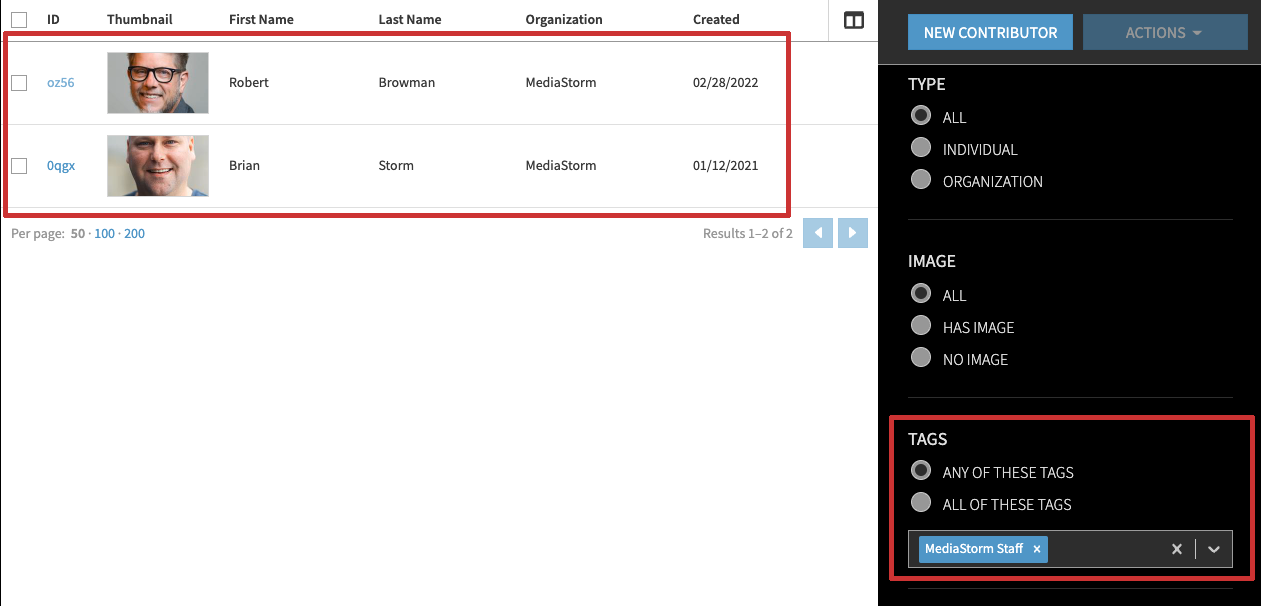Open the column layout chooser icon

(853, 20)
